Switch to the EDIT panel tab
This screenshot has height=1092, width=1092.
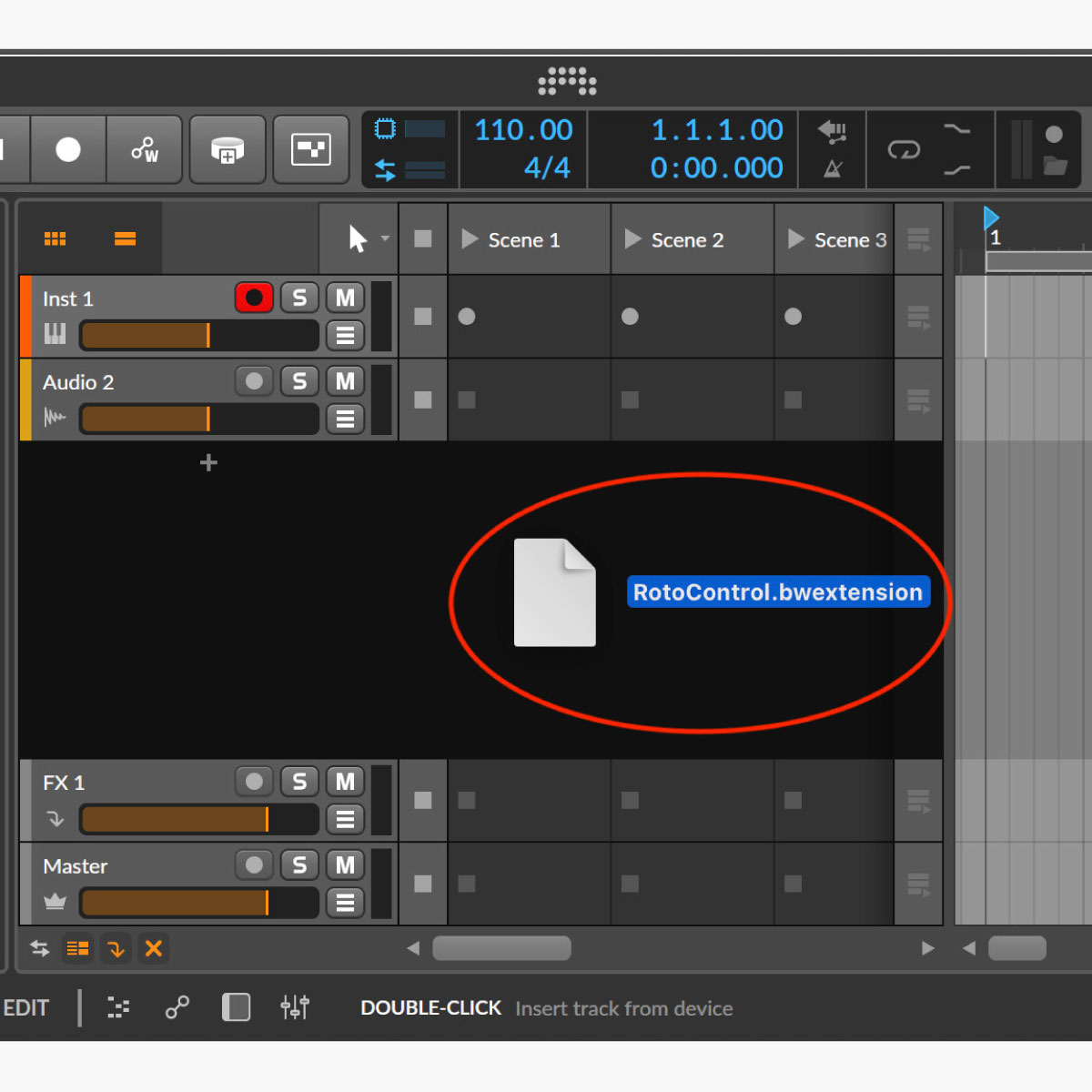click(26, 1008)
